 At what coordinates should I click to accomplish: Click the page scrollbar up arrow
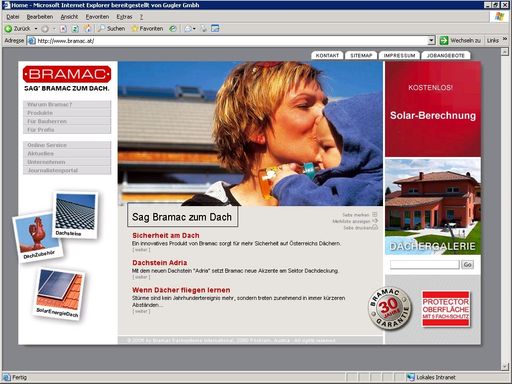tap(505, 52)
